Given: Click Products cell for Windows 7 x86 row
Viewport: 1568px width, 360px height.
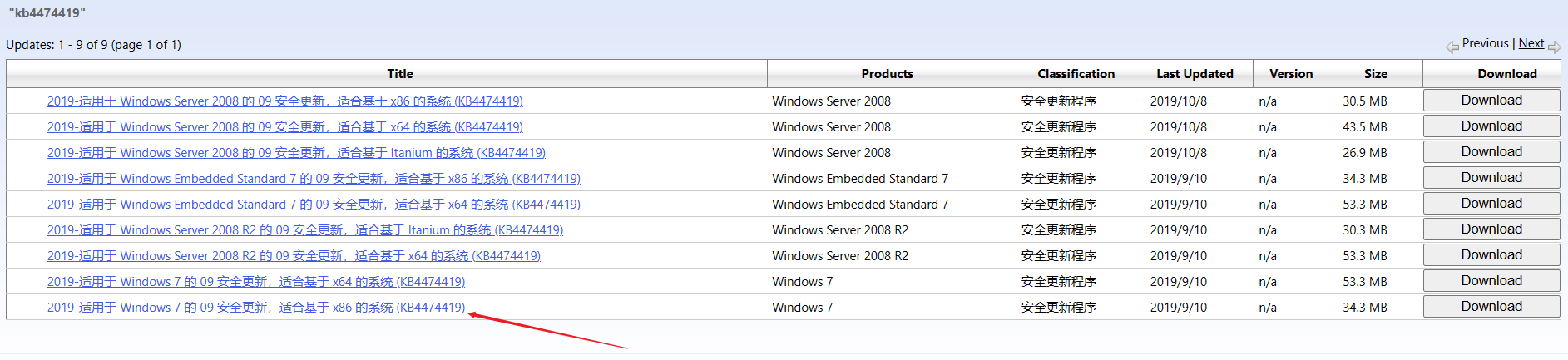Looking at the screenshot, I should tap(802, 308).
